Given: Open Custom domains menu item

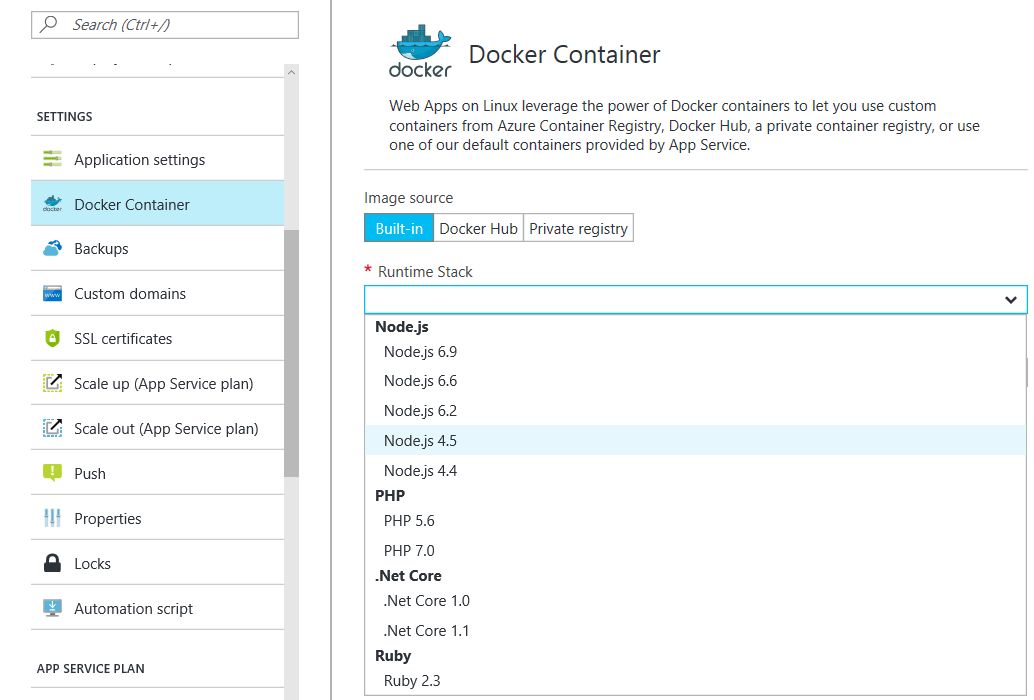Looking at the screenshot, I should point(158,293).
